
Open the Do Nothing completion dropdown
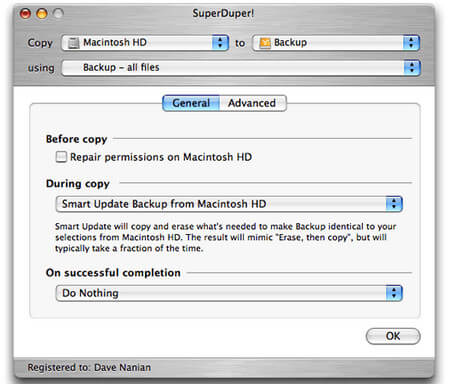[x=229, y=293]
